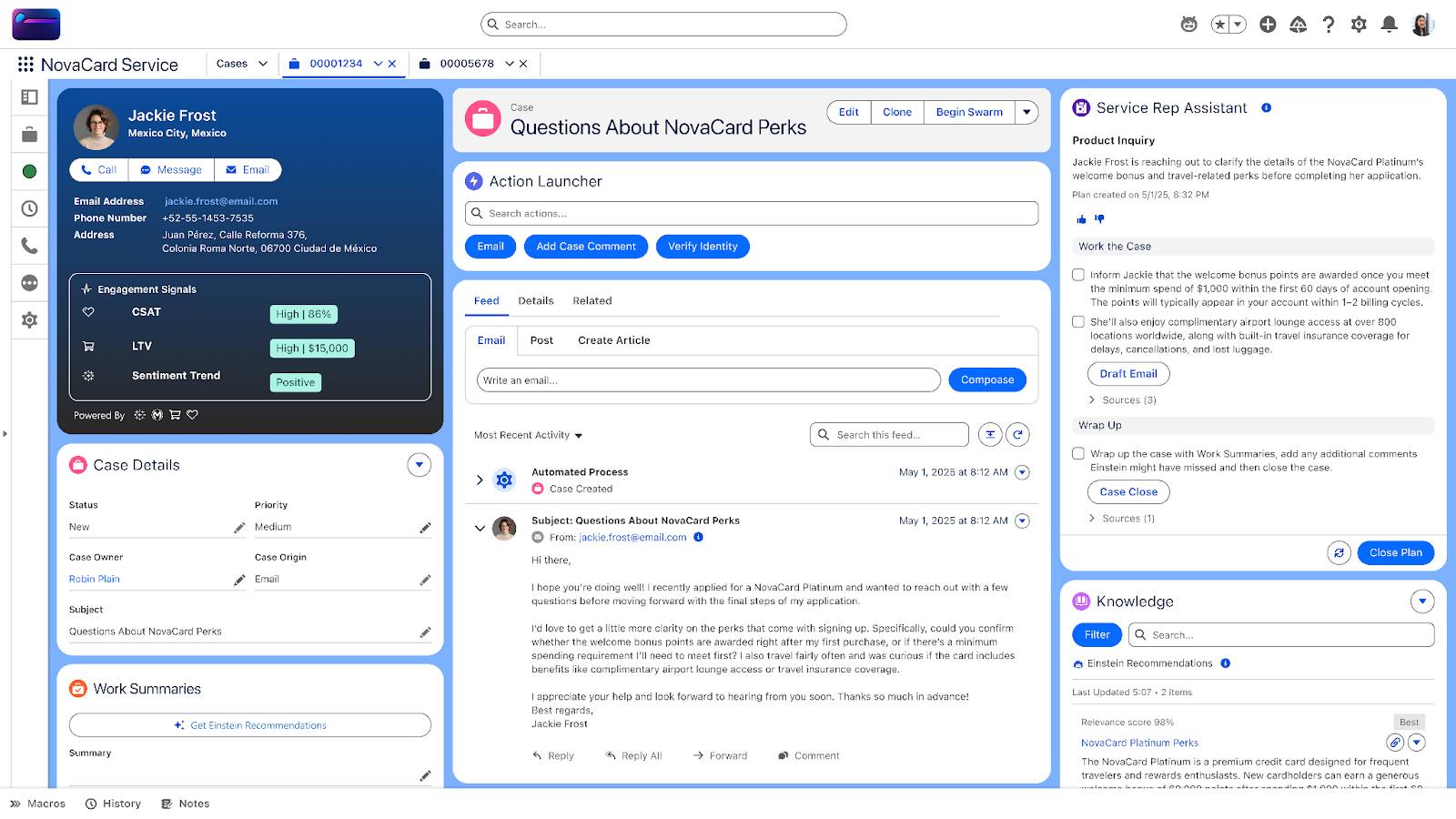The height and width of the screenshot is (819, 1456).
Task: Click the Search this feed field
Action: [889, 435]
